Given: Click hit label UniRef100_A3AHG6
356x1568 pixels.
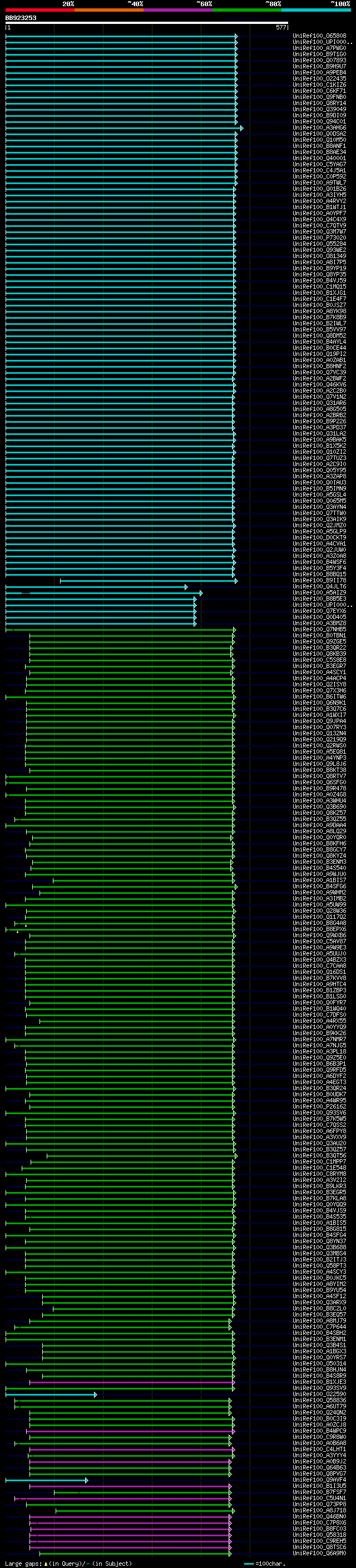Looking at the screenshot, I should click(x=319, y=128).
